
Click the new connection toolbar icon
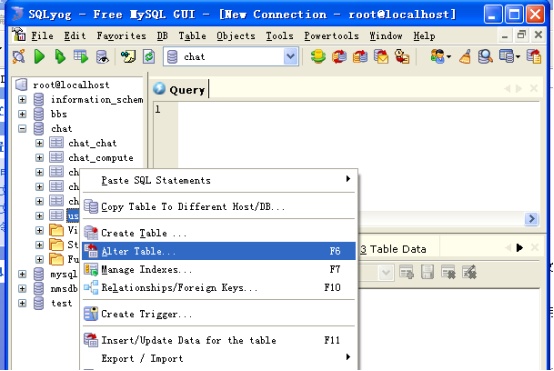click(18, 57)
